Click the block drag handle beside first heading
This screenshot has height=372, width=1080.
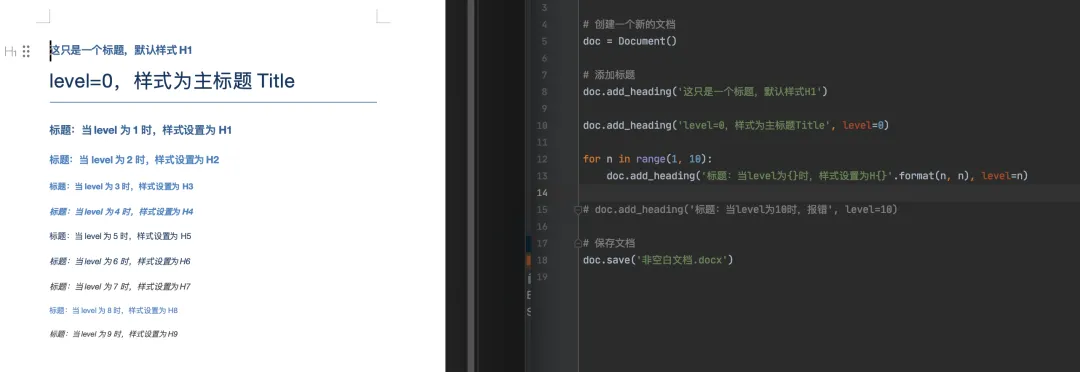click(26, 51)
